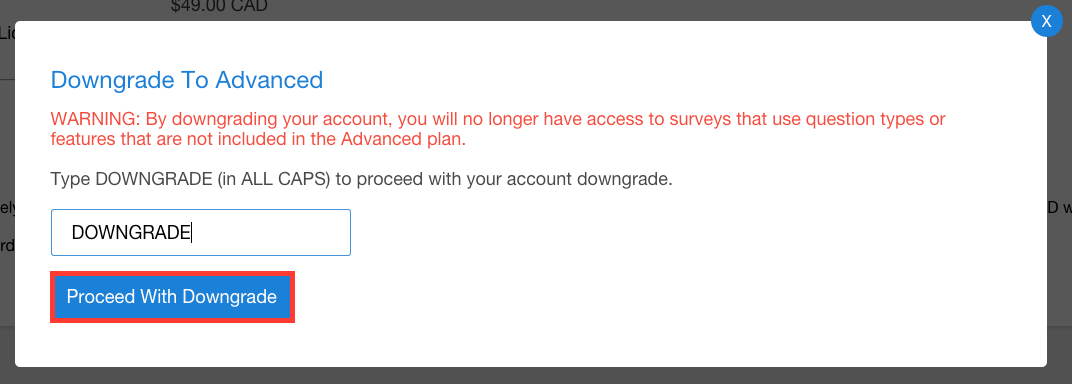Image resolution: width=1072 pixels, height=384 pixels.
Task: Click the 'Advanced' word in the dialog title
Action: [269, 80]
